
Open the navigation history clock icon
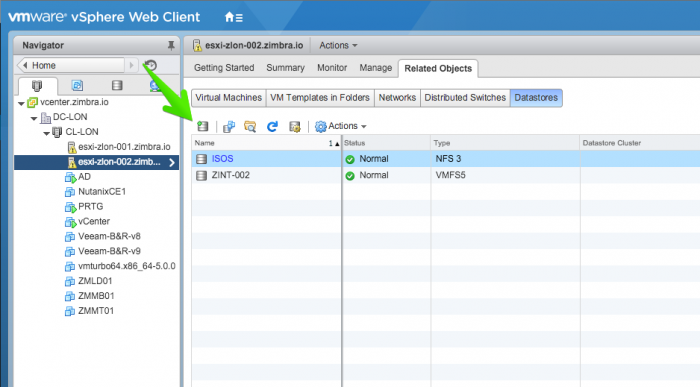pyautogui.click(x=151, y=66)
